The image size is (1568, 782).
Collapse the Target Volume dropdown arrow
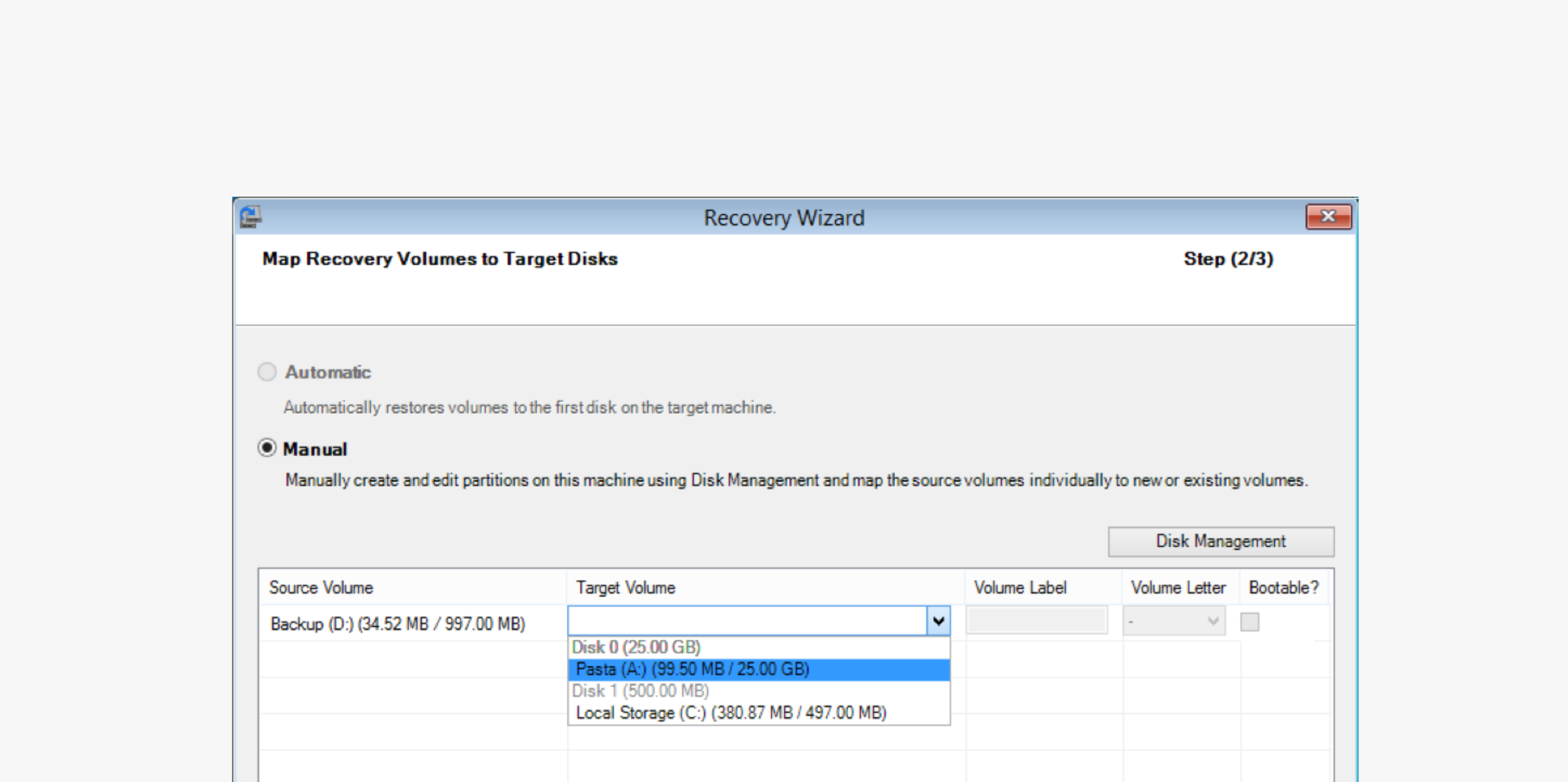point(938,621)
